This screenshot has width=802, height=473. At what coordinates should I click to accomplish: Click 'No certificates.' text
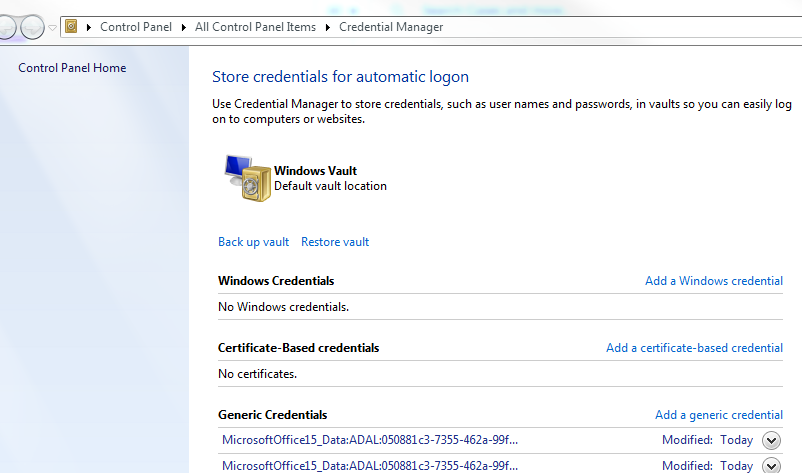click(x=257, y=374)
